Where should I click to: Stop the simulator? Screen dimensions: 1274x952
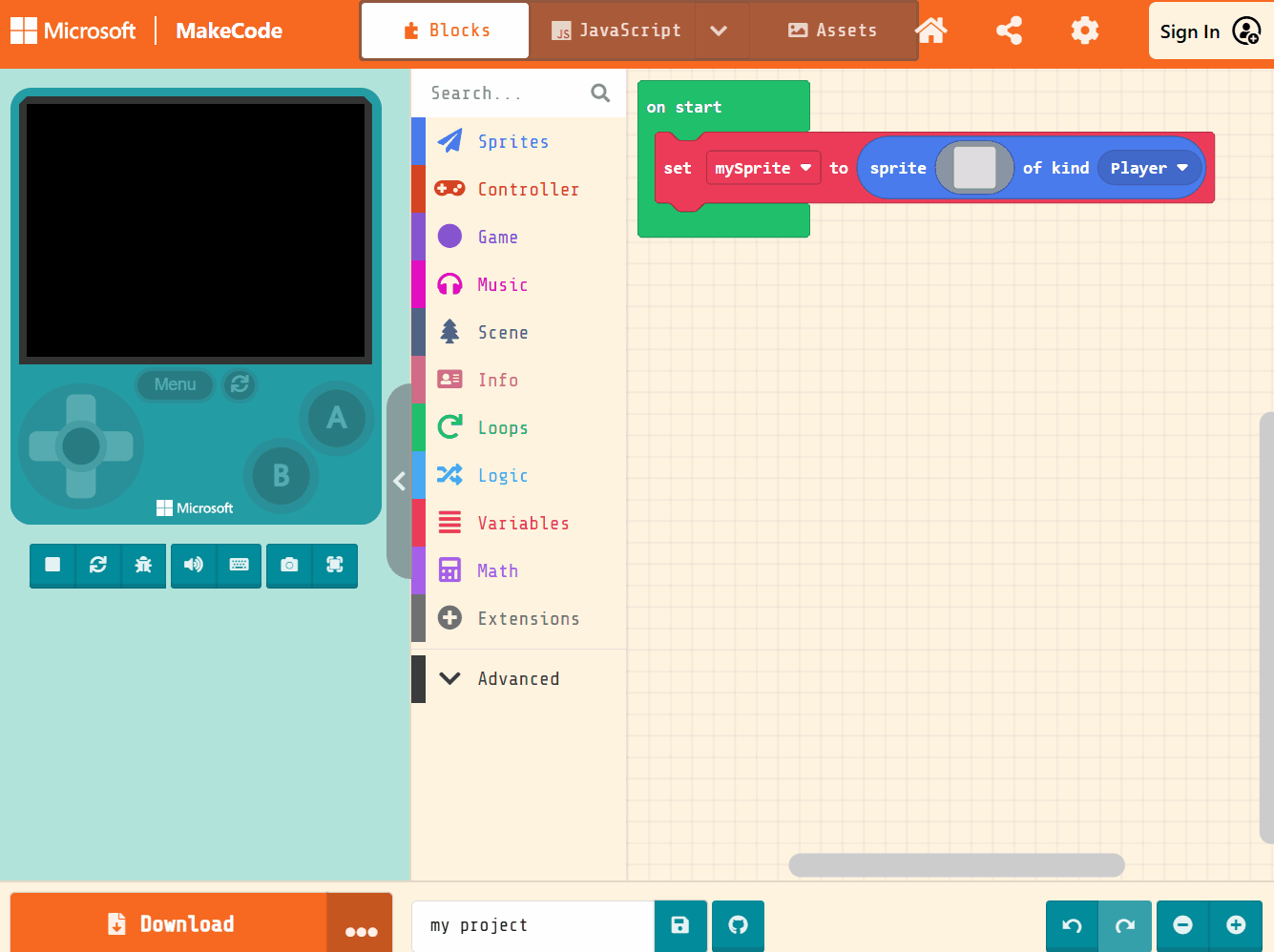pos(52,565)
